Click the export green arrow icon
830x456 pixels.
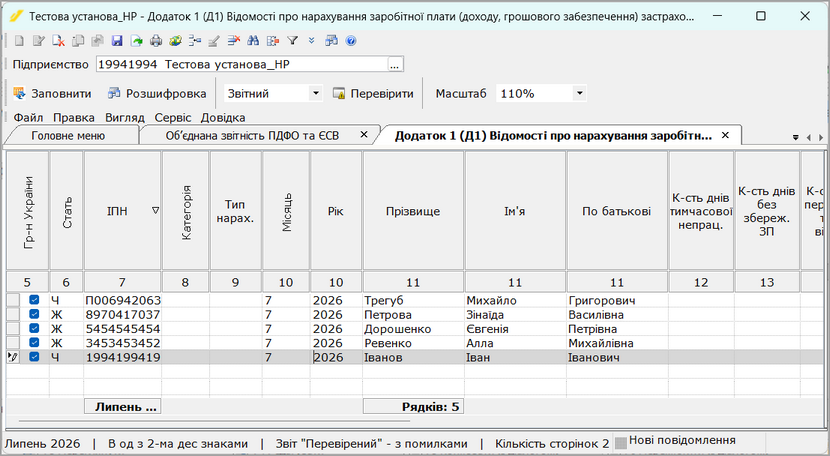pyautogui.click(x=137, y=41)
